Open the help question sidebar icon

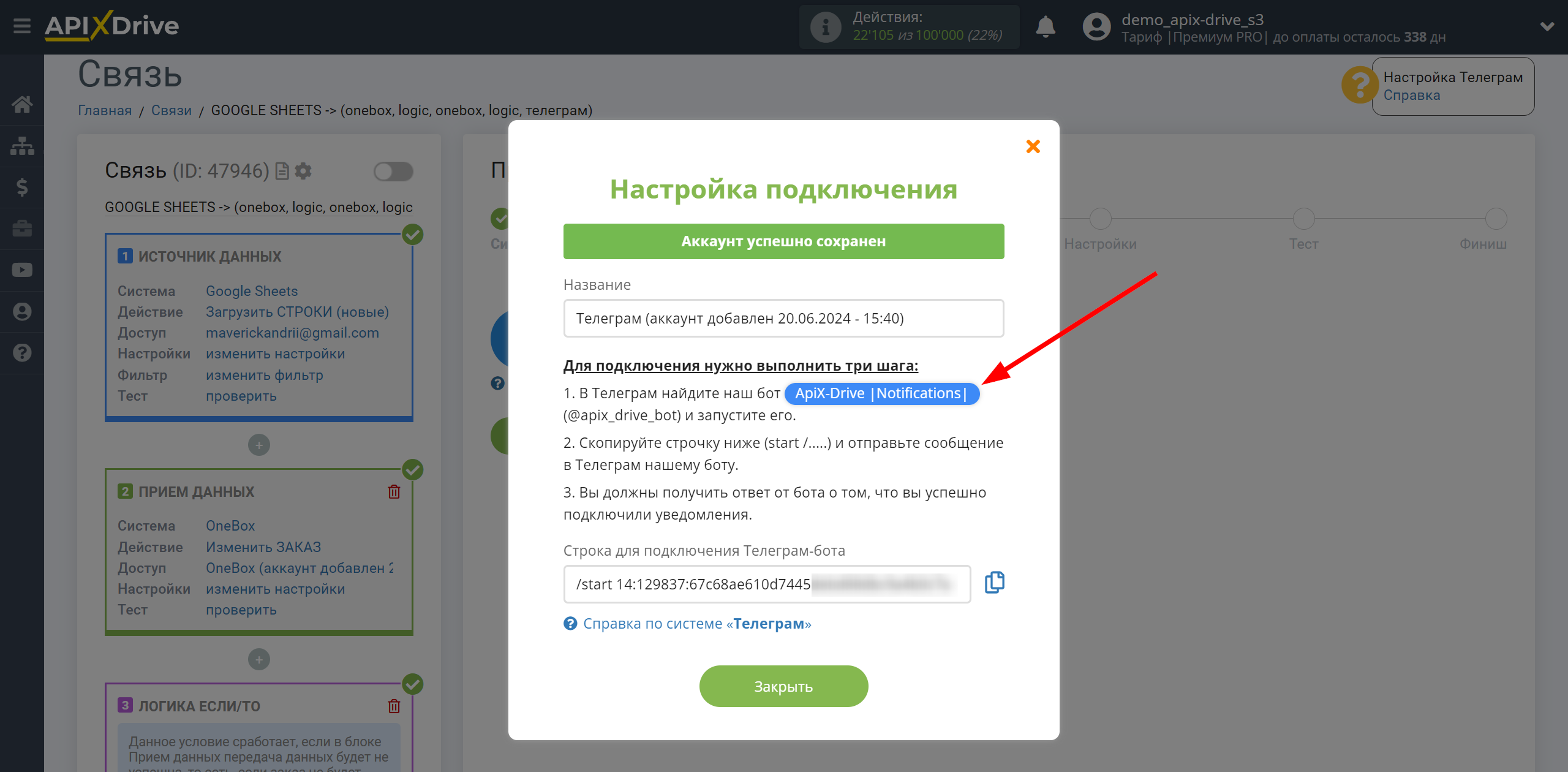tap(22, 353)
